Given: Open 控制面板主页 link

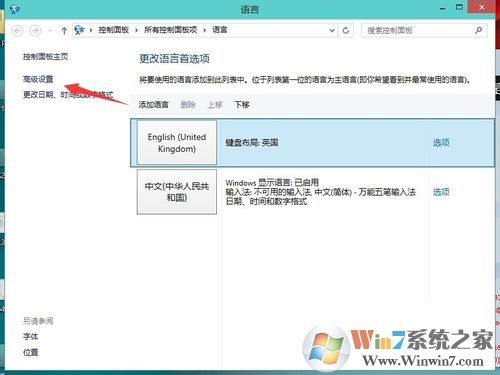Looking at the screenshot, I should 45,57.
